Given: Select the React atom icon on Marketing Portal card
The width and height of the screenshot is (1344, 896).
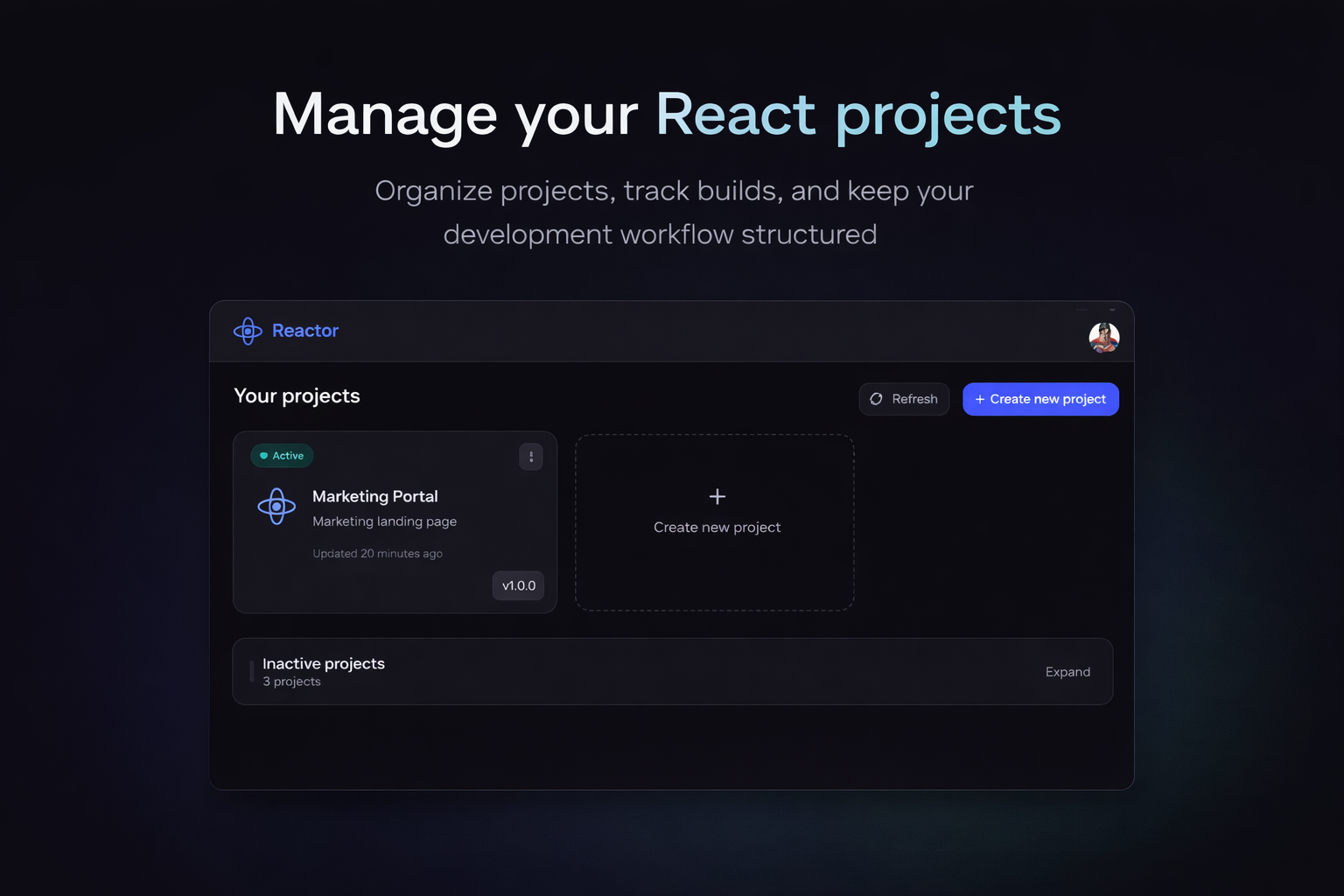Looking at the screenshot, I should [x=277, y=506].
